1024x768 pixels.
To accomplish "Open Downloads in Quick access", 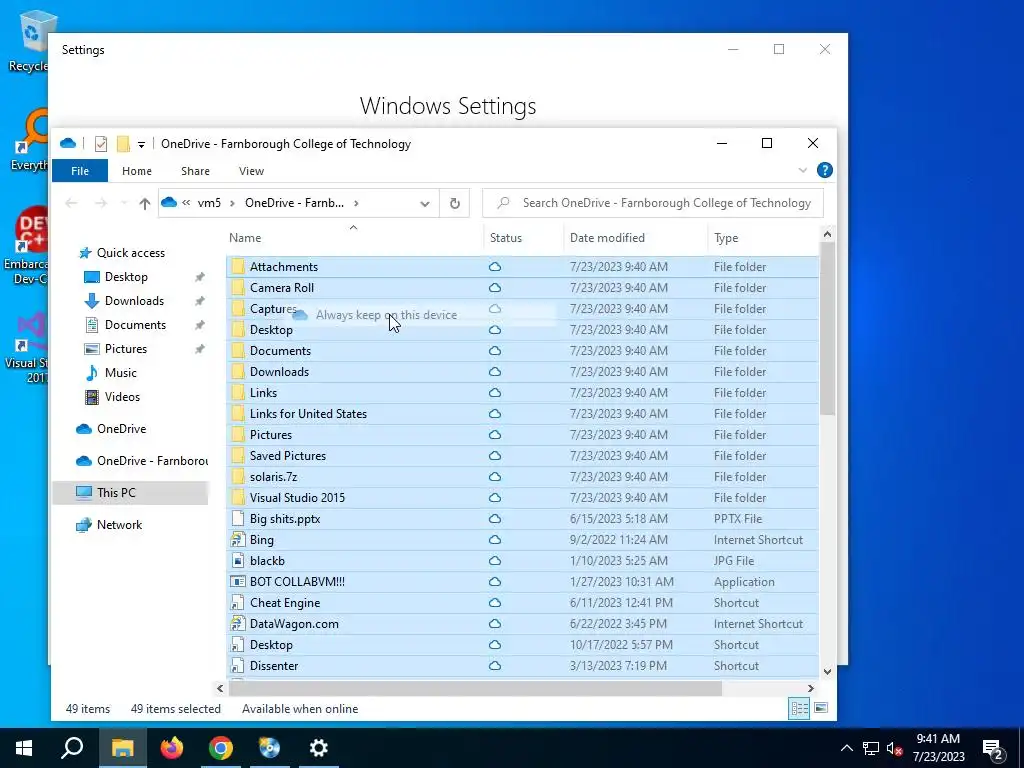I will (x=134, y=301).
